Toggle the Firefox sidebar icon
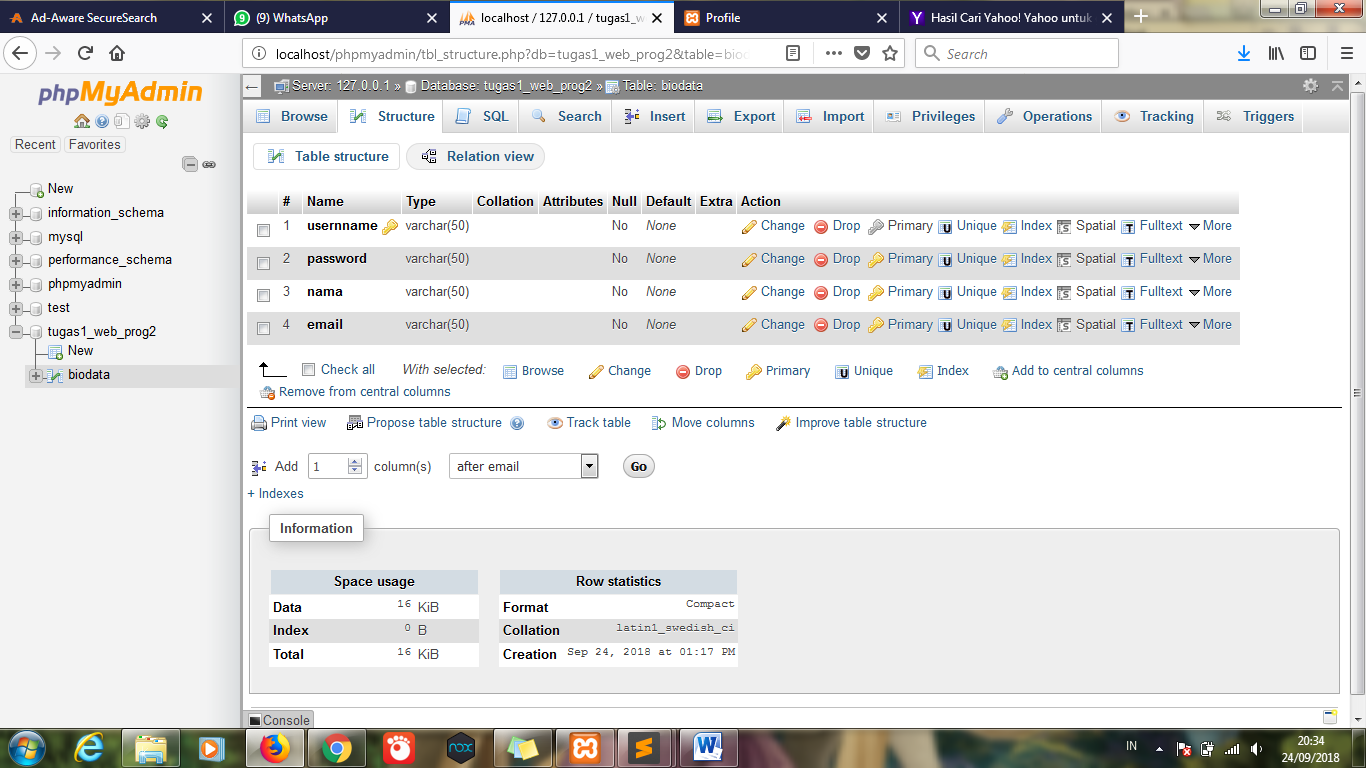Image resolution: width=1366 pixels, height=768 pixels. click(x=1308, y=54)
